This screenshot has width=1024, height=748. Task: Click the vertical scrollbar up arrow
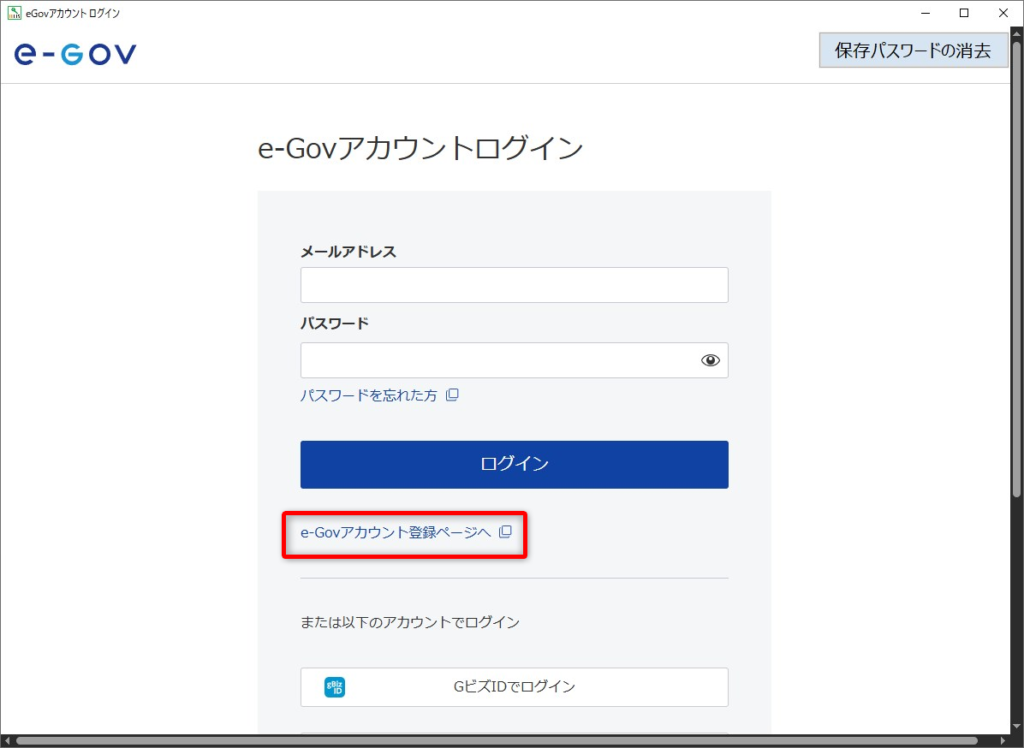pyautogui.click(x=1016, y=36)
